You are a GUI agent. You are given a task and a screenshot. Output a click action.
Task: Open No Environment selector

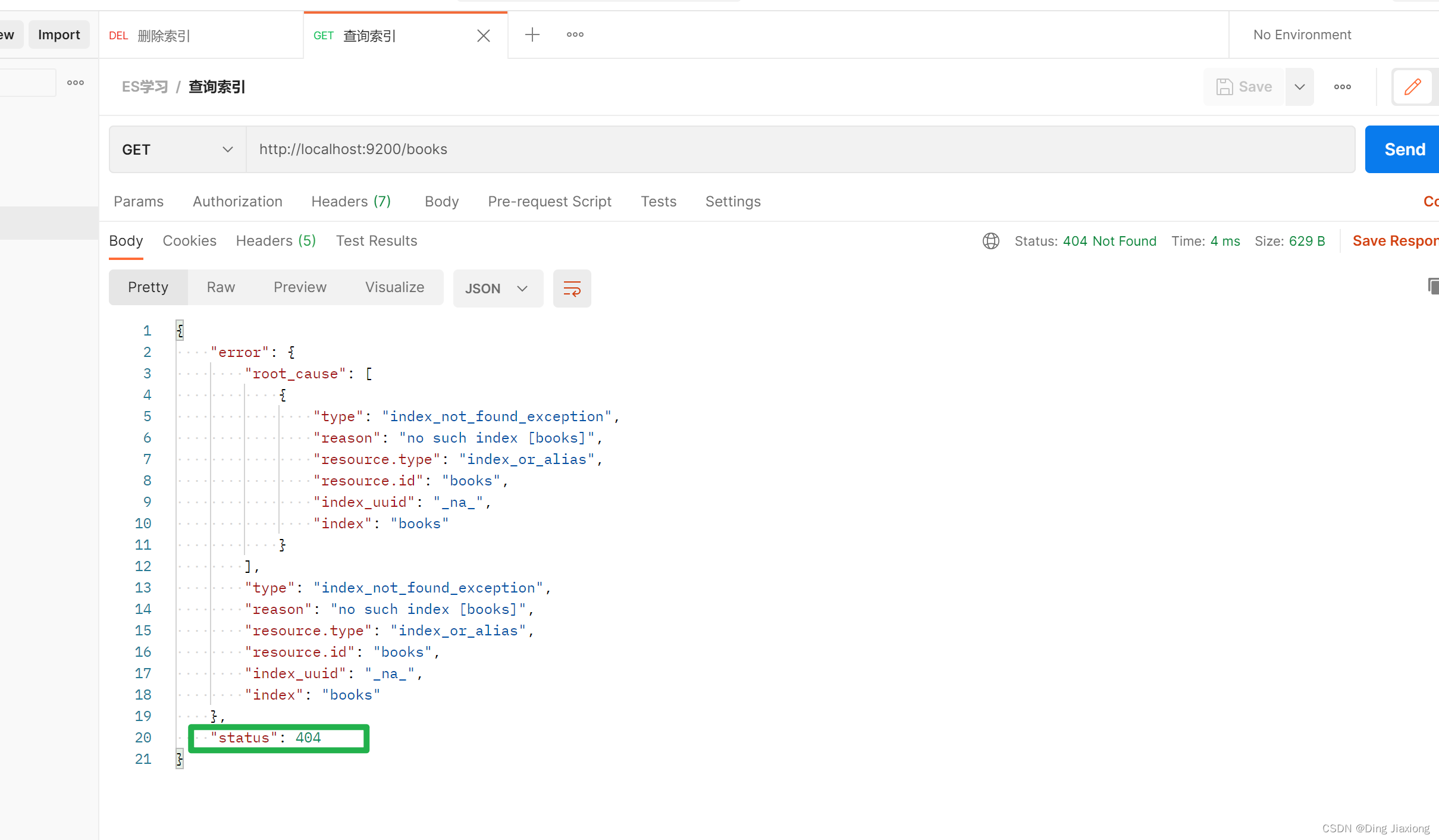[x=1302, y=35]
